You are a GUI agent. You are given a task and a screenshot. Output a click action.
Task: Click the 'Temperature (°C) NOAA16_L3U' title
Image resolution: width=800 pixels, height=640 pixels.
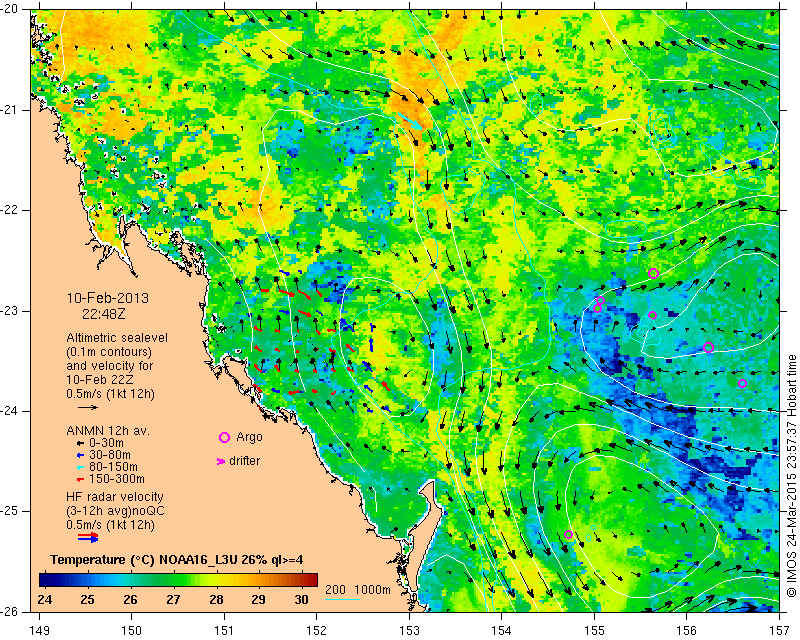(x=142, y=560)
